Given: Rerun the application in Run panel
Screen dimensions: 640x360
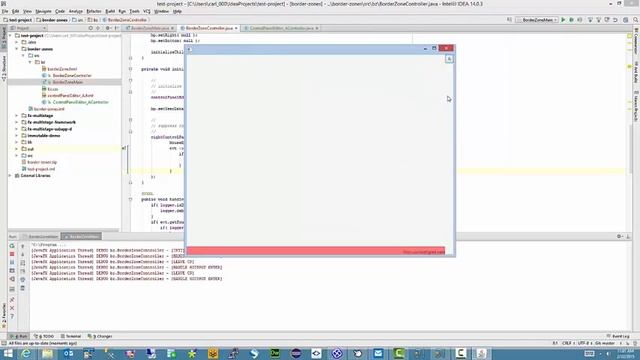Looking at the screenshot, I should (x=12, y=246).
